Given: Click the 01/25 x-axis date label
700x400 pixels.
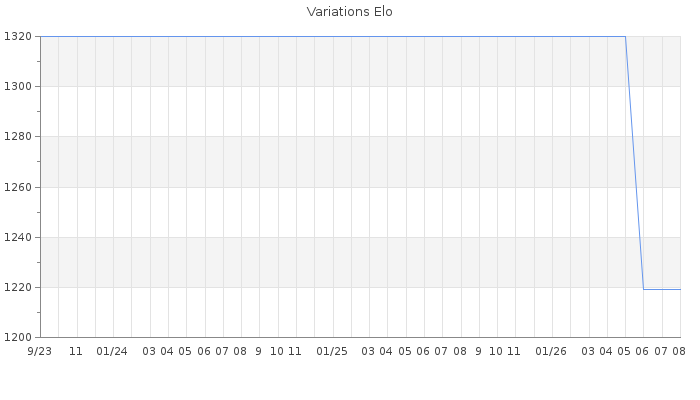Looking at the screenshot, I should click(x=332, y=351).
